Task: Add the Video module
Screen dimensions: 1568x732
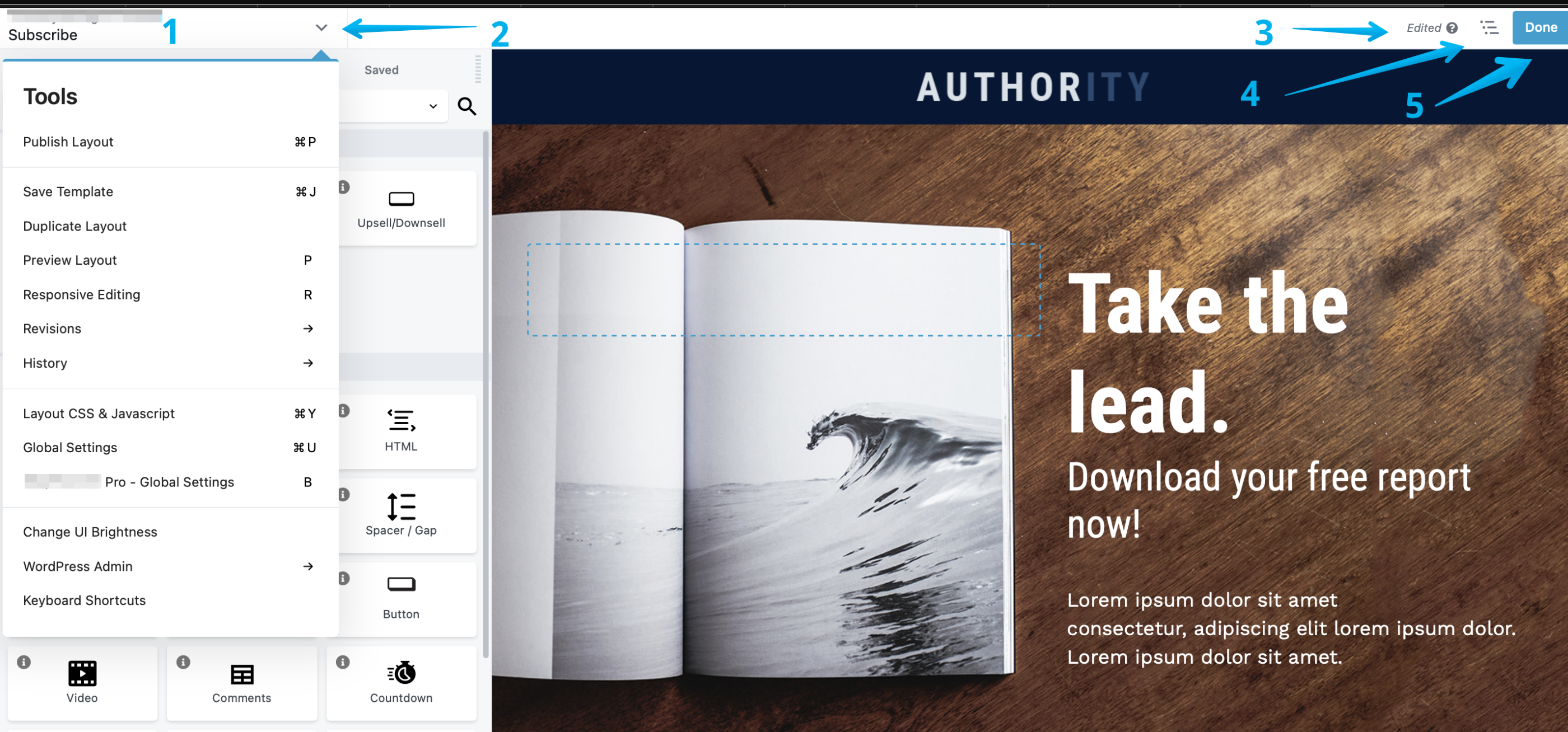Action: point(82,682)
